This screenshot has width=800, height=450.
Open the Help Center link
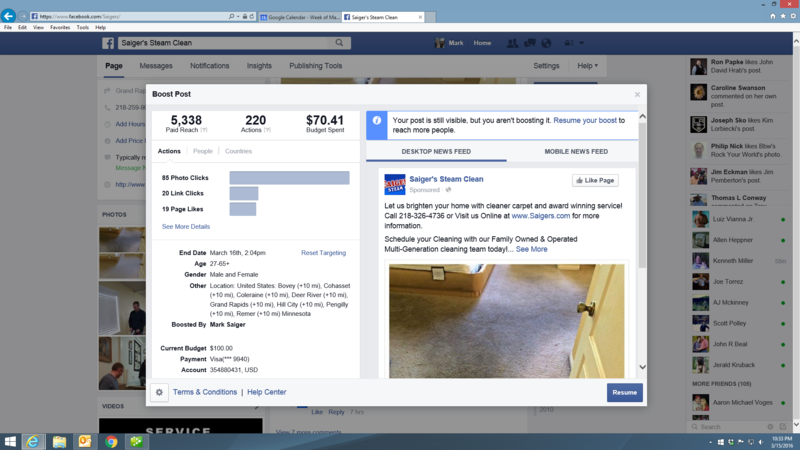(x=267, y=392)
